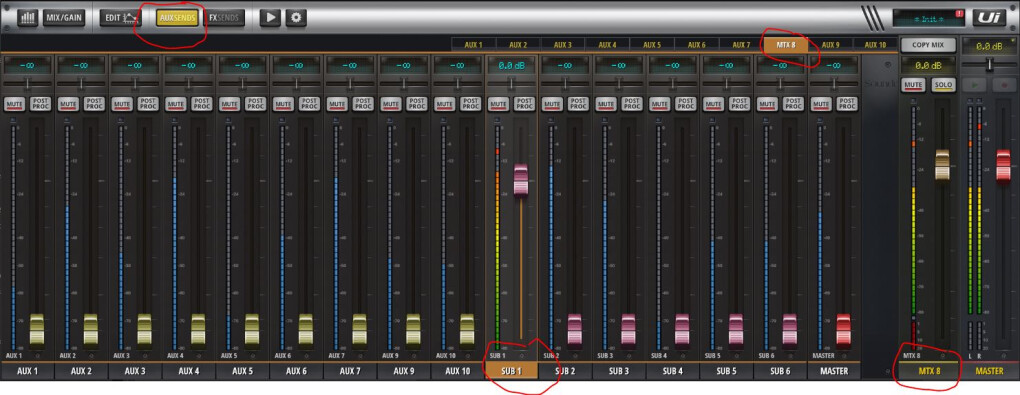Select the AUX 10 tab
This screenshot has width=1020, height=395.
[875, 45]
